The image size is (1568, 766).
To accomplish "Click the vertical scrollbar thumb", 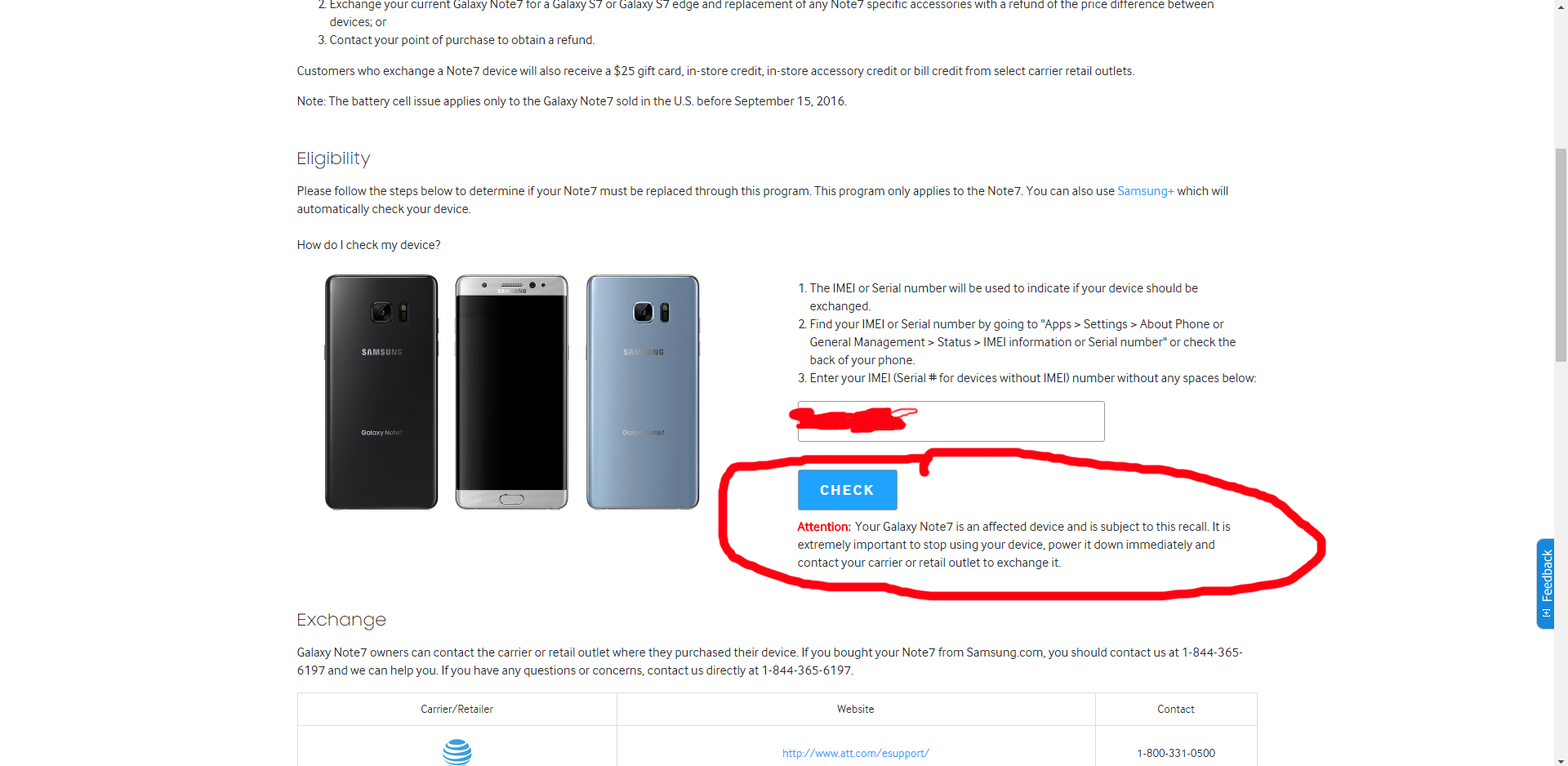I will 1561,254.
